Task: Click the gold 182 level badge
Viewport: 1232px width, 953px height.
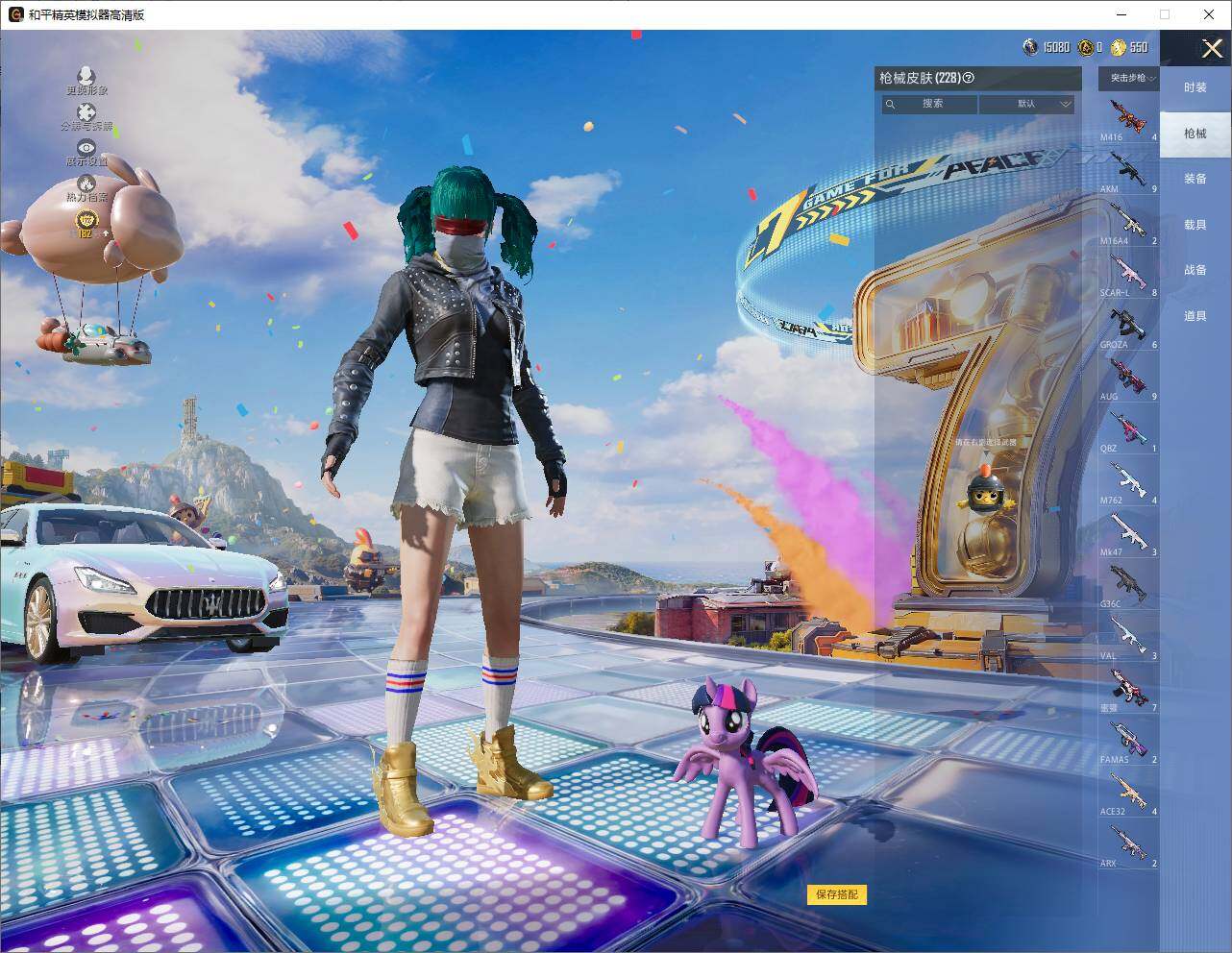Action: (86, 223)
